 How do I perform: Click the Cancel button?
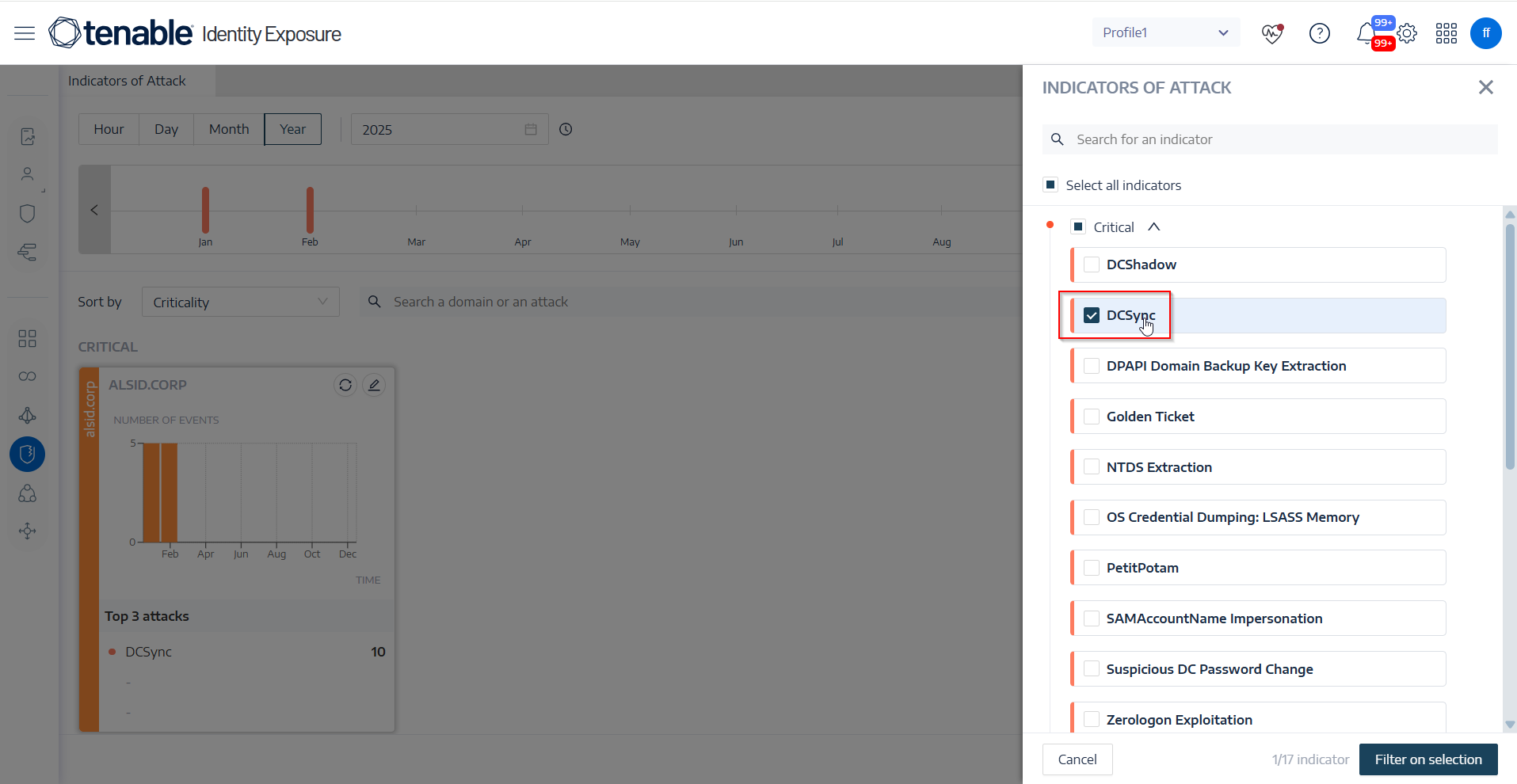1077,759
